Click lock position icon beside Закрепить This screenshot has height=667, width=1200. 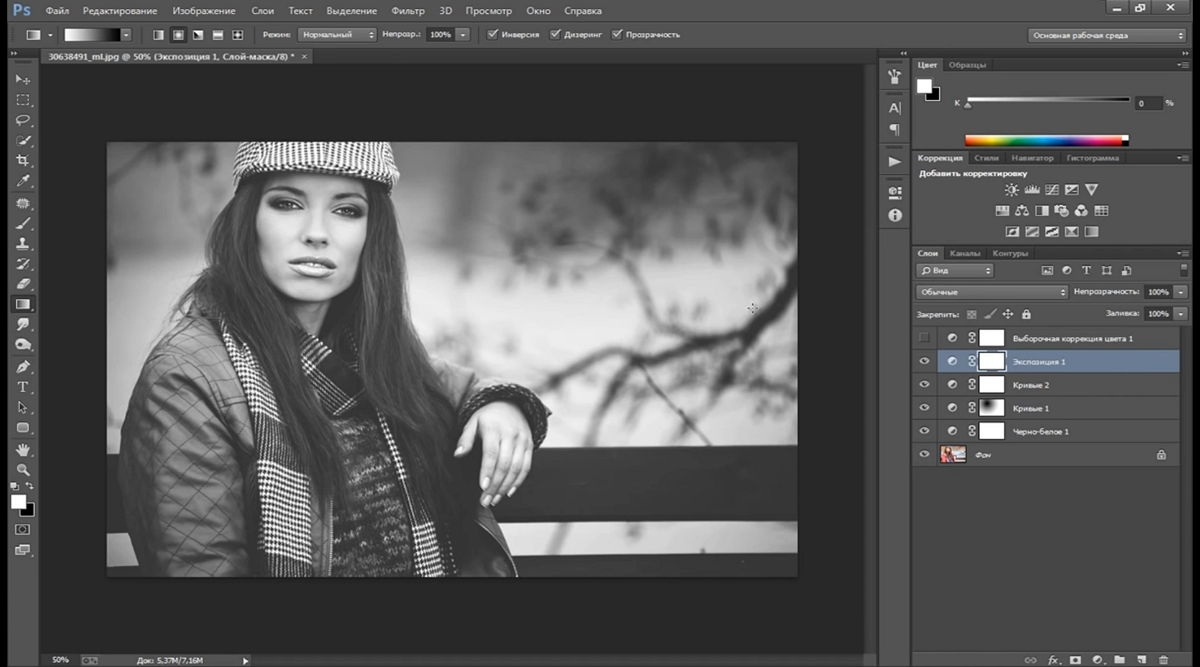pyautogui.click(x=1008, y=314)
